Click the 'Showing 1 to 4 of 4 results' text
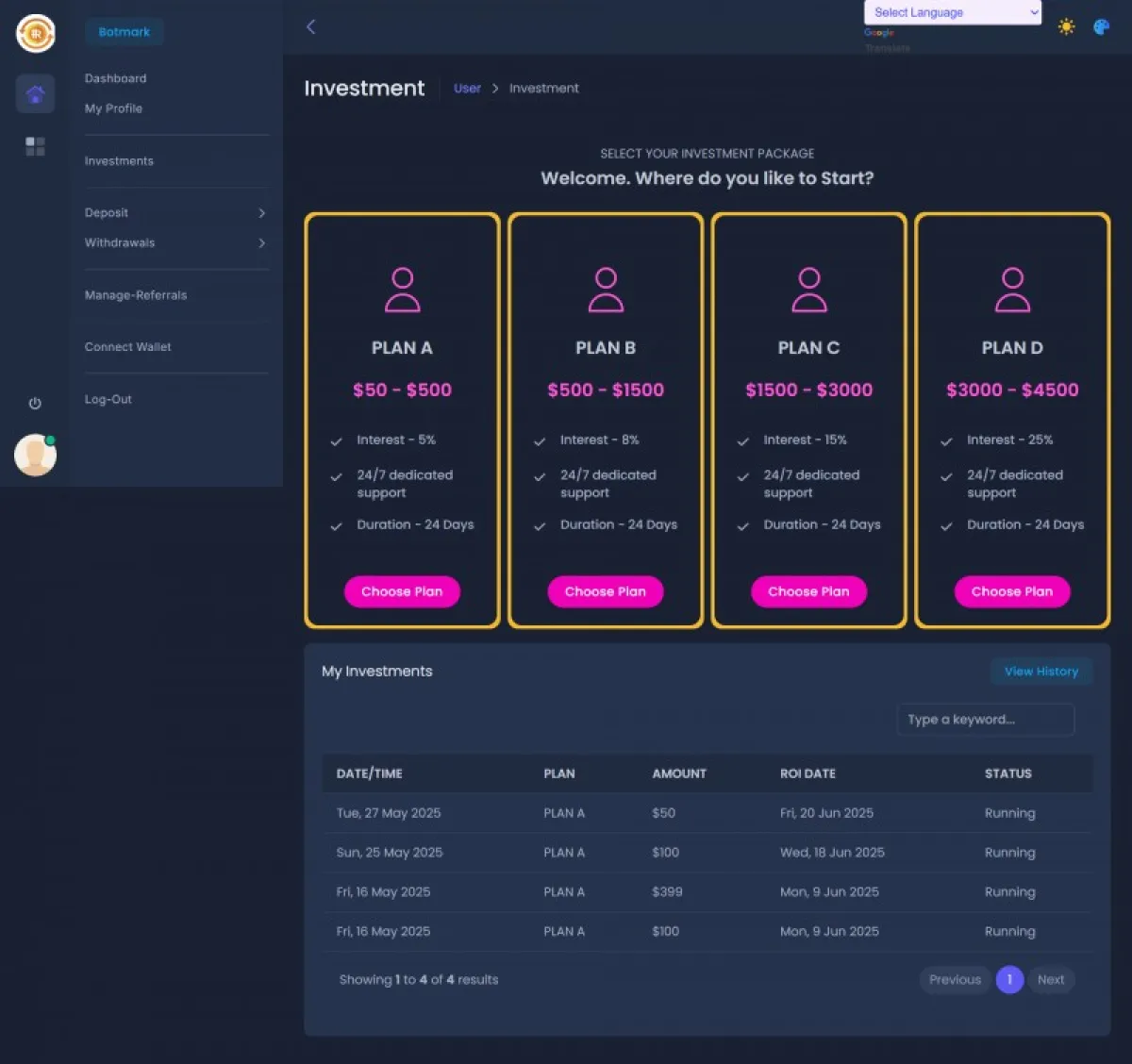The height and width of the screenshot is (1064, 1132). click(419, 980)
